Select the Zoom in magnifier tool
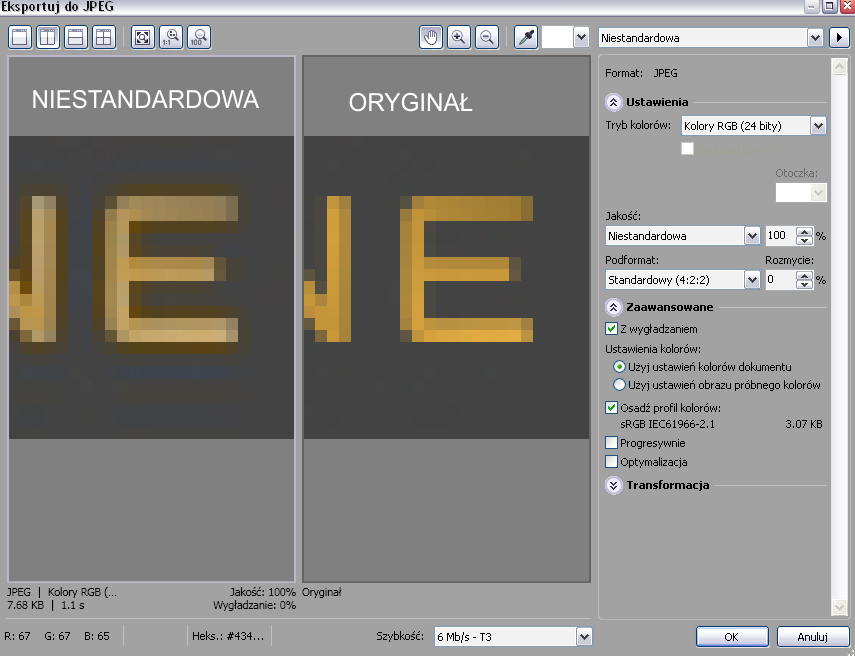The image size is (855, 656). 459,38
